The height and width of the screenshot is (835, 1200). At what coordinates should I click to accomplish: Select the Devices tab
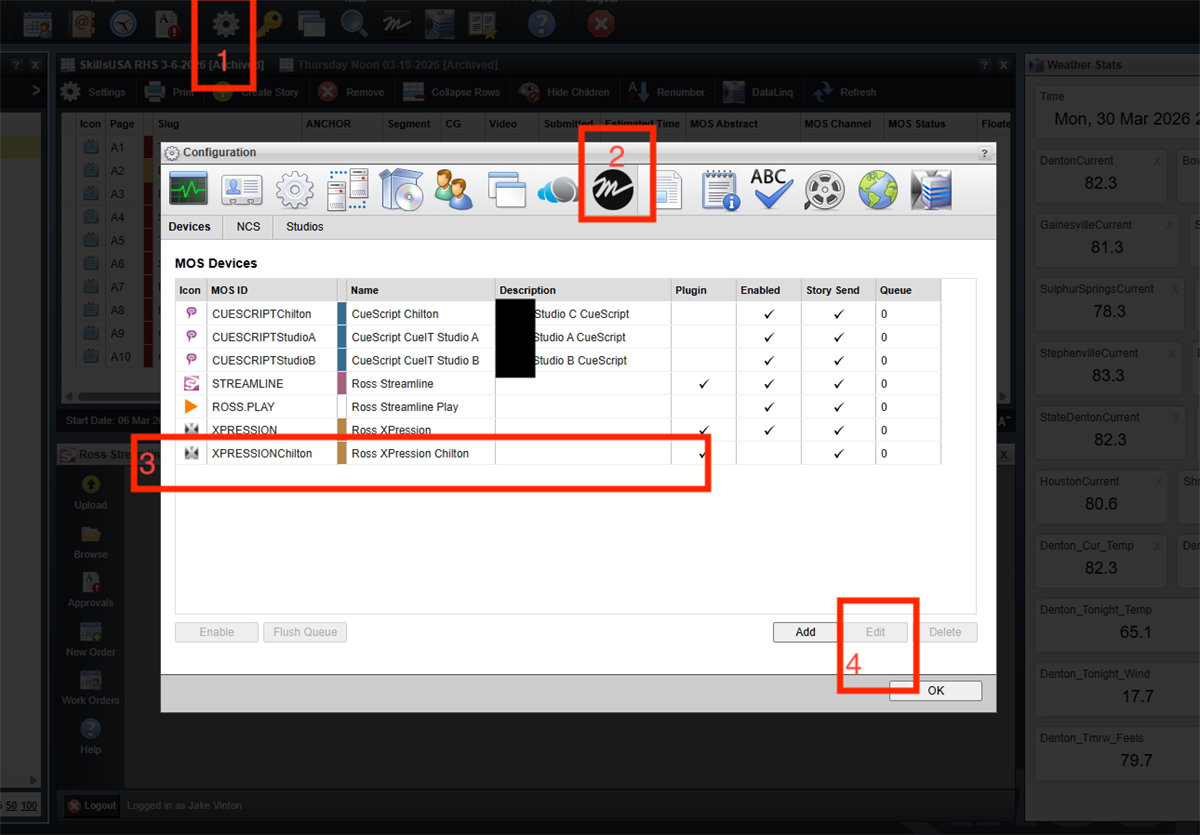point(190,227)
